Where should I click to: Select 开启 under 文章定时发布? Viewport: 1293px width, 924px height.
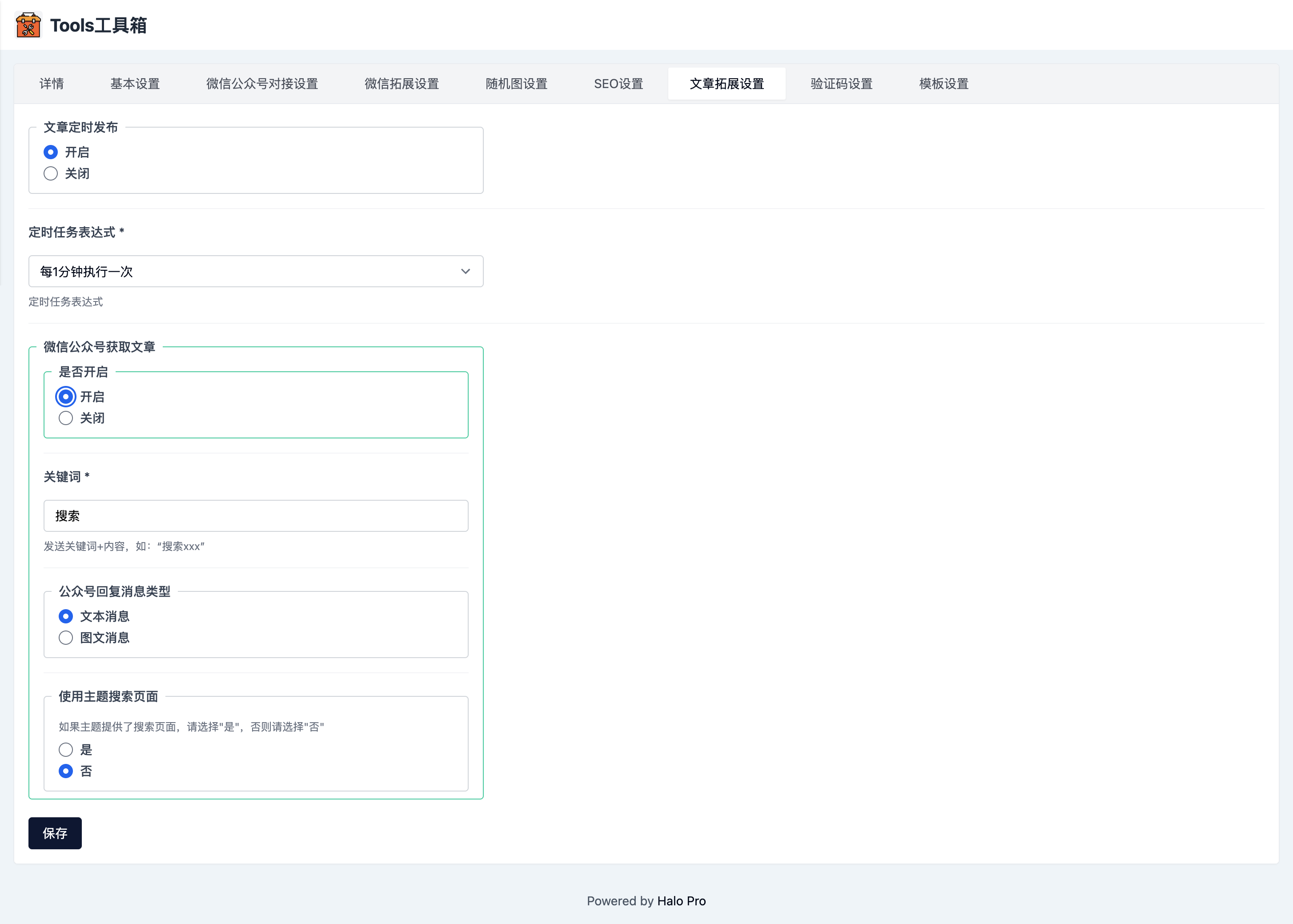pos(51,152)
